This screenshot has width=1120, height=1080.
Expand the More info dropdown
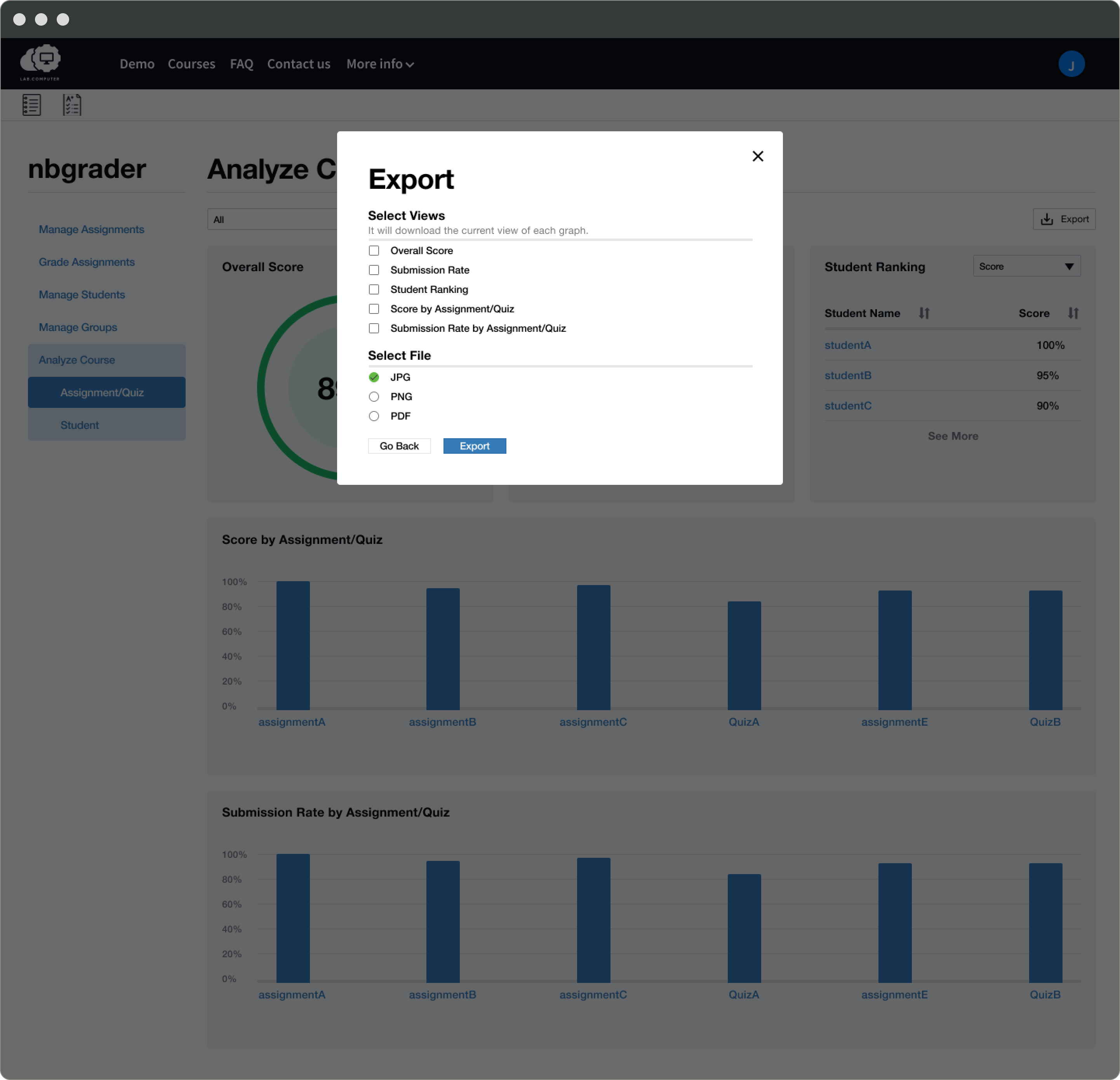coord(380,64)
